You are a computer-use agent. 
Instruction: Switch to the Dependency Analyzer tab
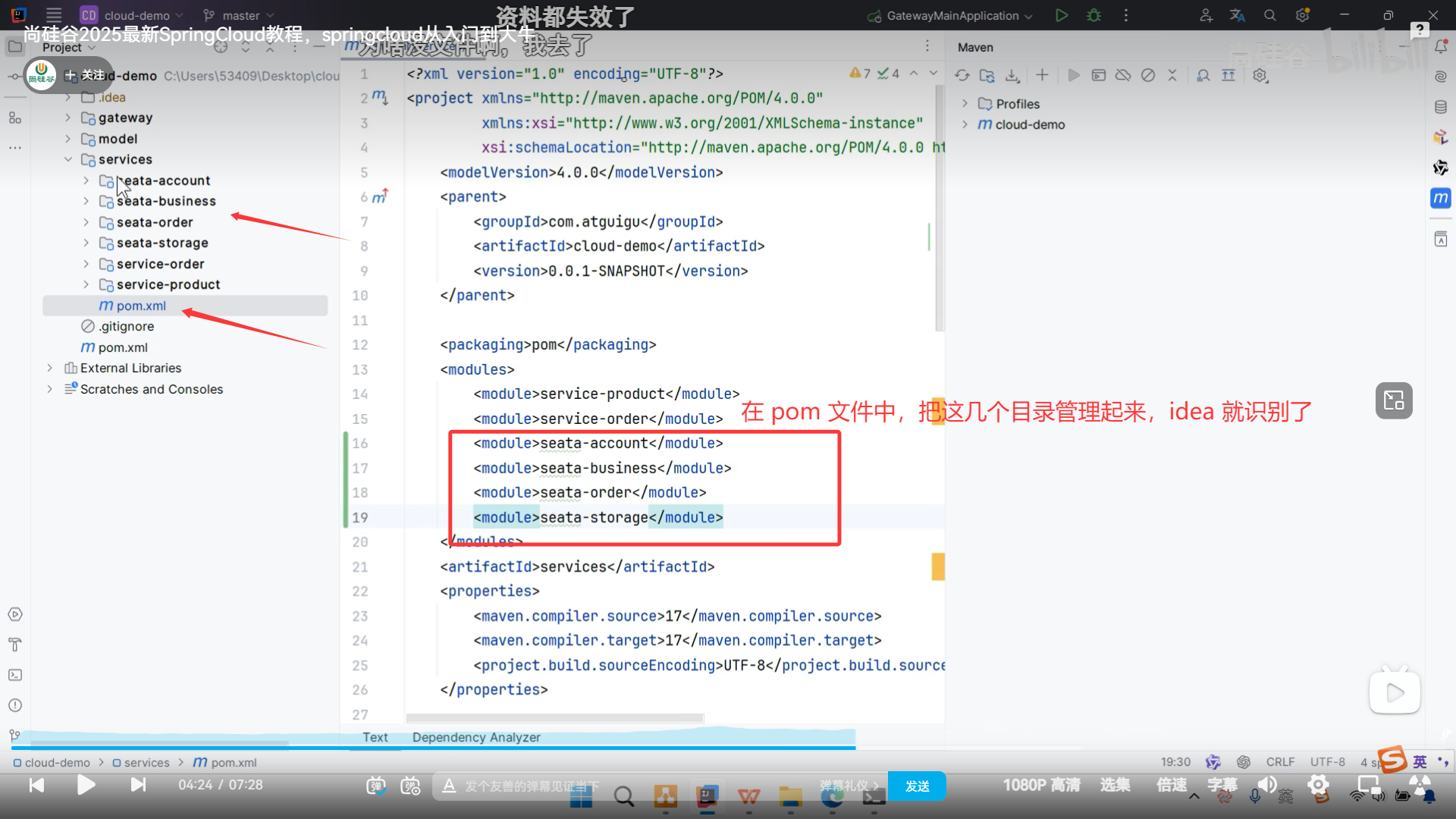click(476, 737)
